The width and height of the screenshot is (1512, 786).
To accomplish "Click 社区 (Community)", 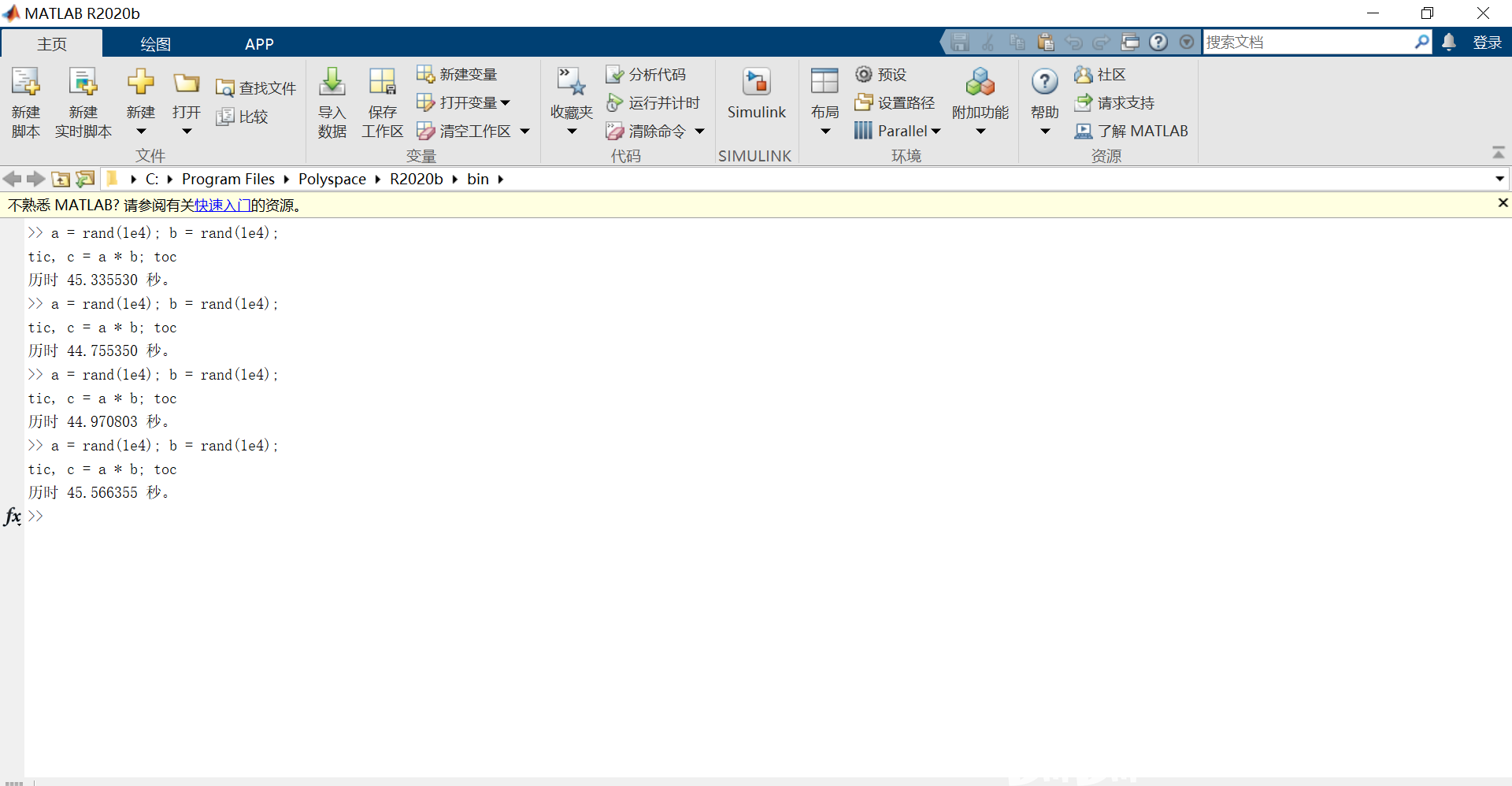I will pyautogui.click(x=1100, y=74).
